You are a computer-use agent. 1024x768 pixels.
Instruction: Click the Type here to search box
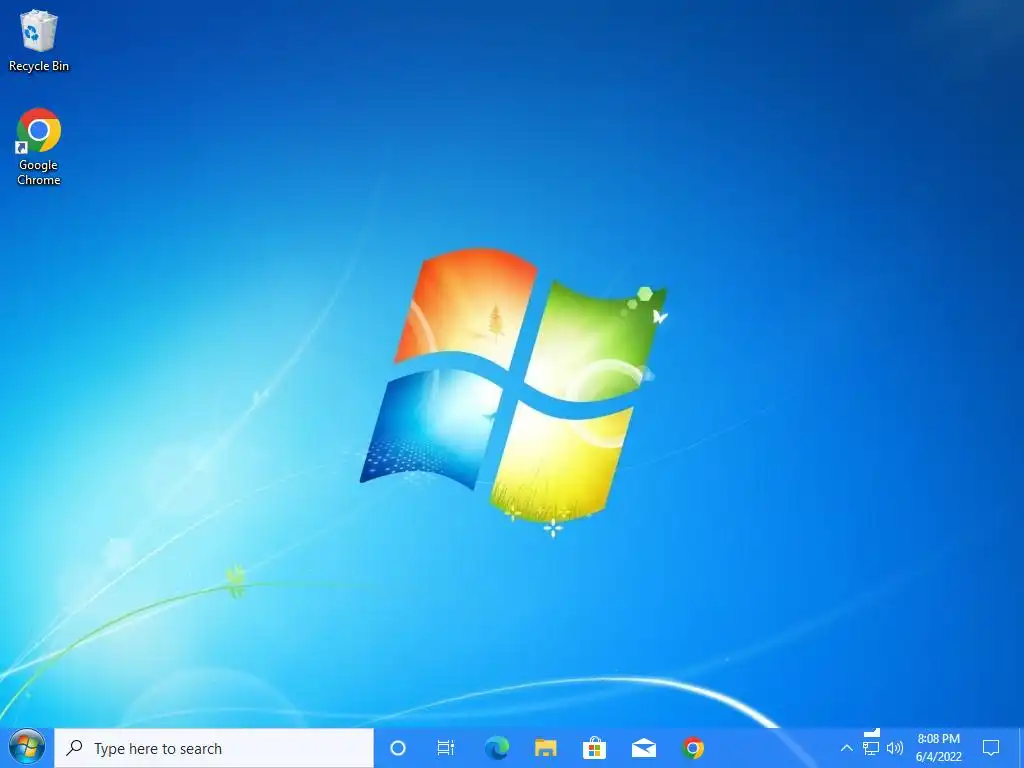[214, 748]
